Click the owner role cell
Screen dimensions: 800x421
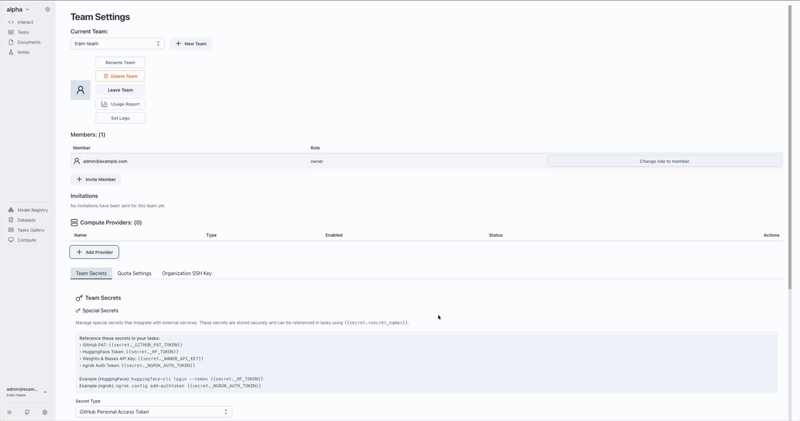tap(317, 161)
